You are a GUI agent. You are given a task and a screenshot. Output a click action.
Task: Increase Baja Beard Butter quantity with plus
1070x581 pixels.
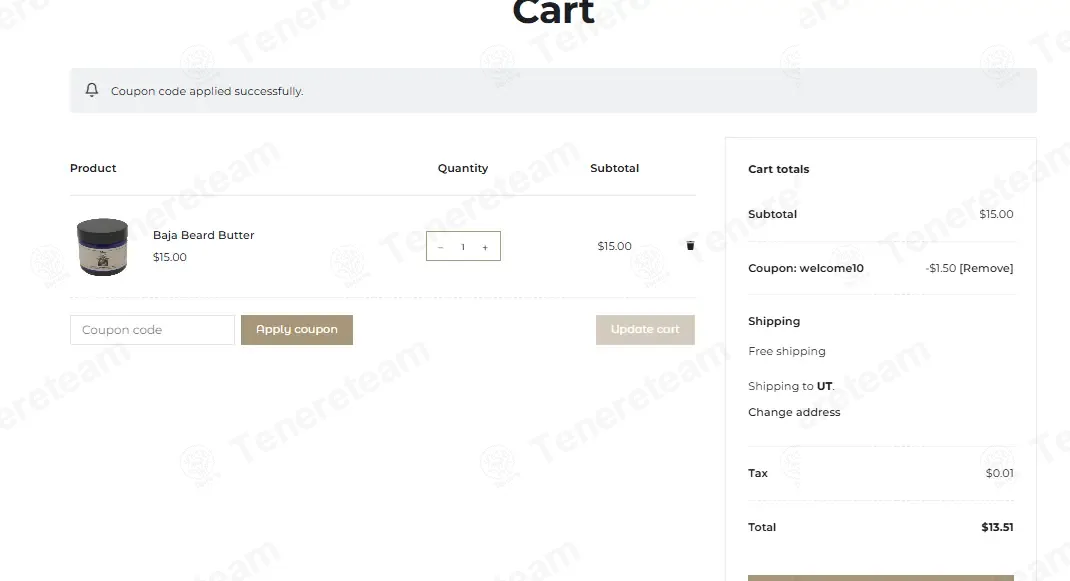(x=485, y=247)
